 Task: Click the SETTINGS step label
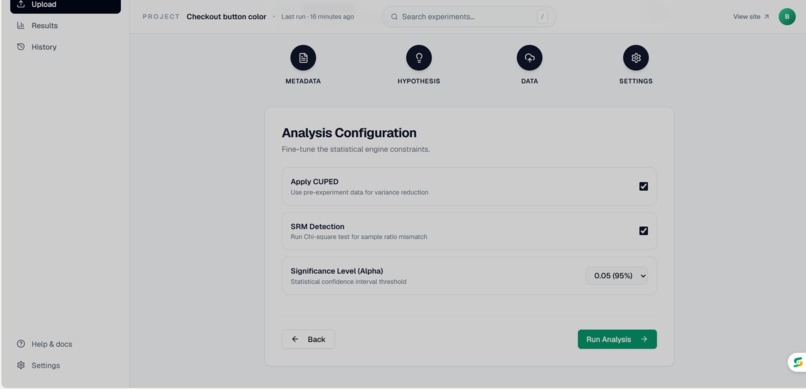point(636,81)
